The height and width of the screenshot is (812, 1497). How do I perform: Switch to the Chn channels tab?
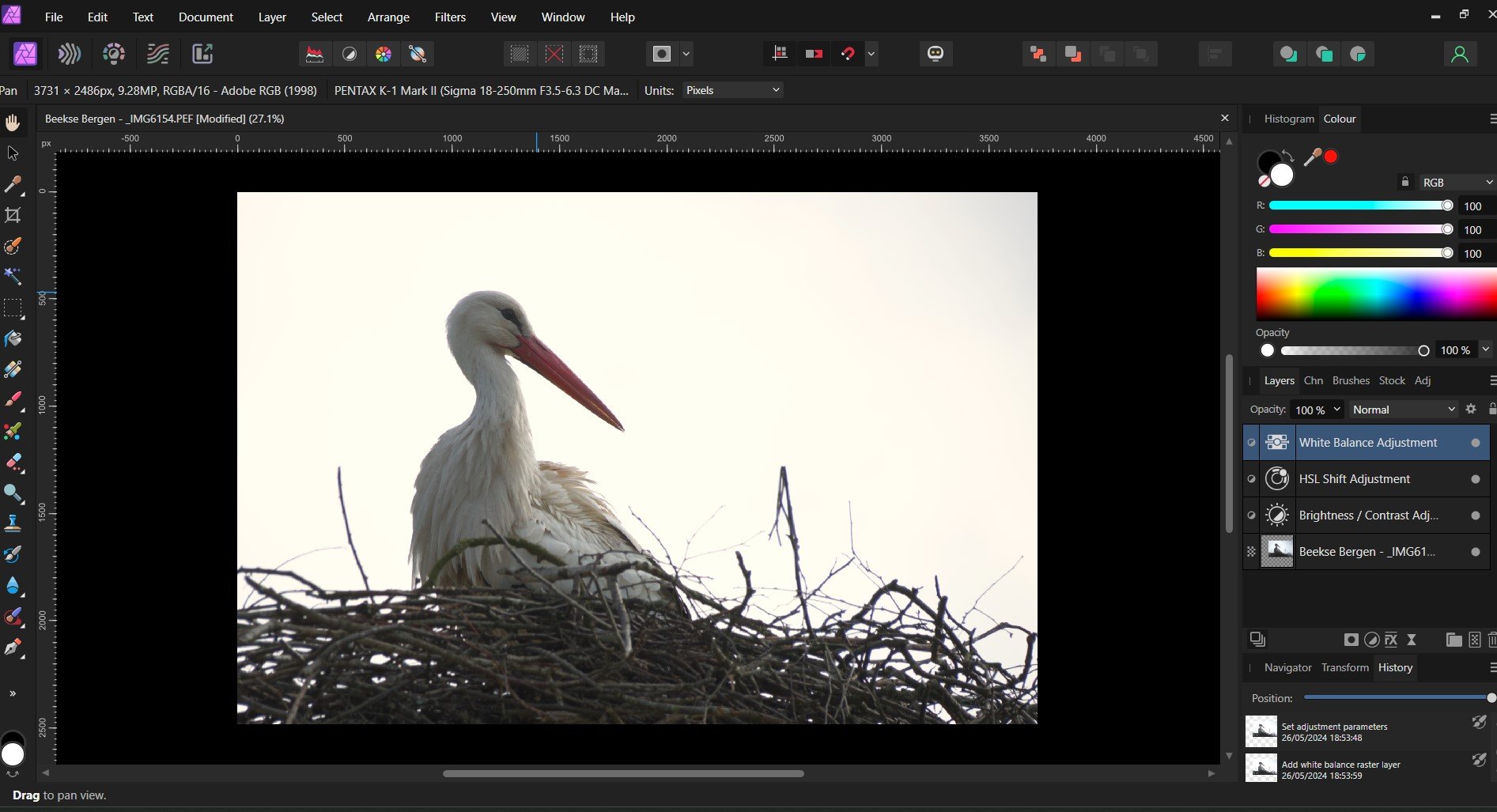(1314, 380)
